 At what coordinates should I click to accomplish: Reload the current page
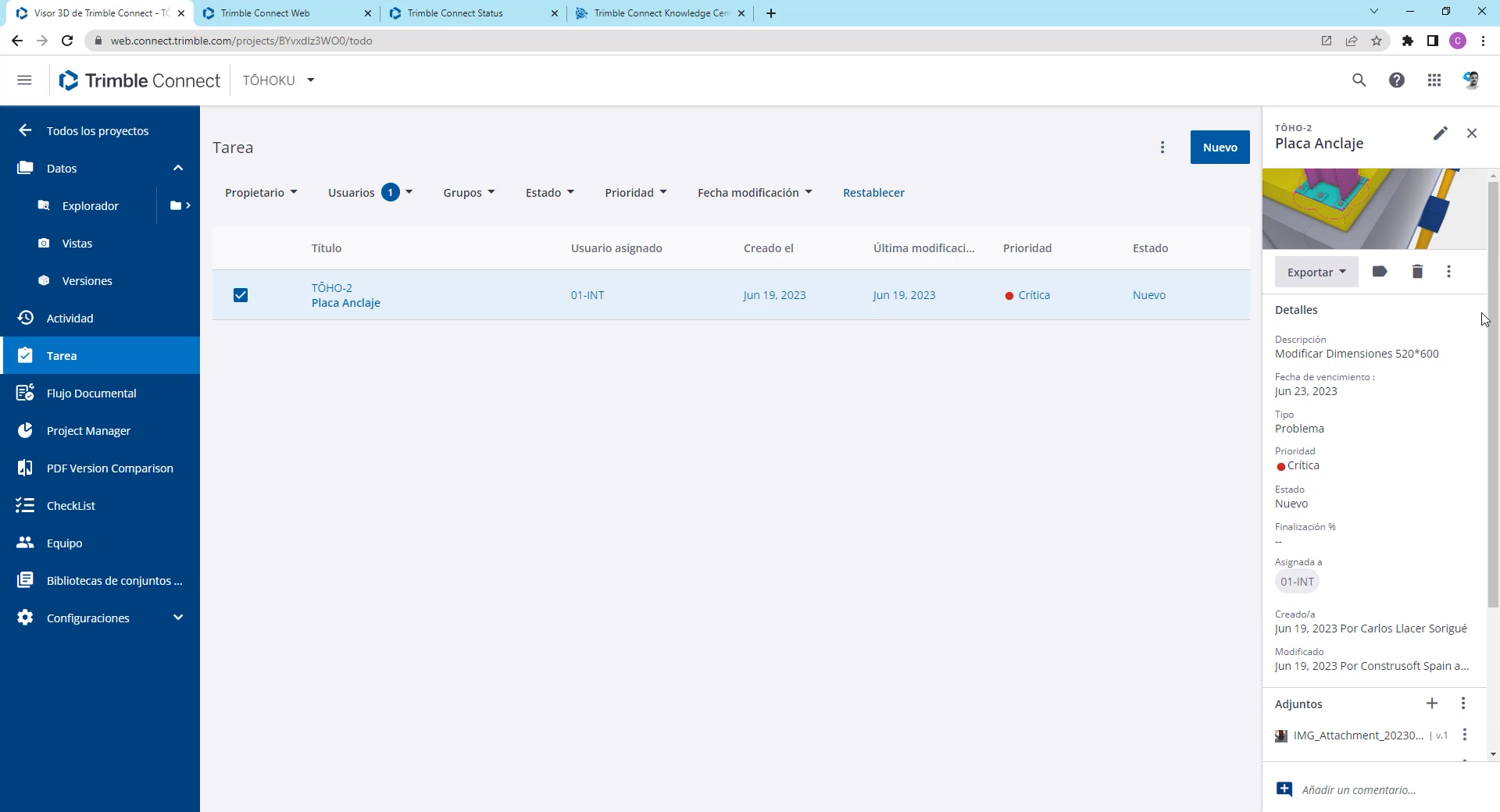click(x=67, y=41)
